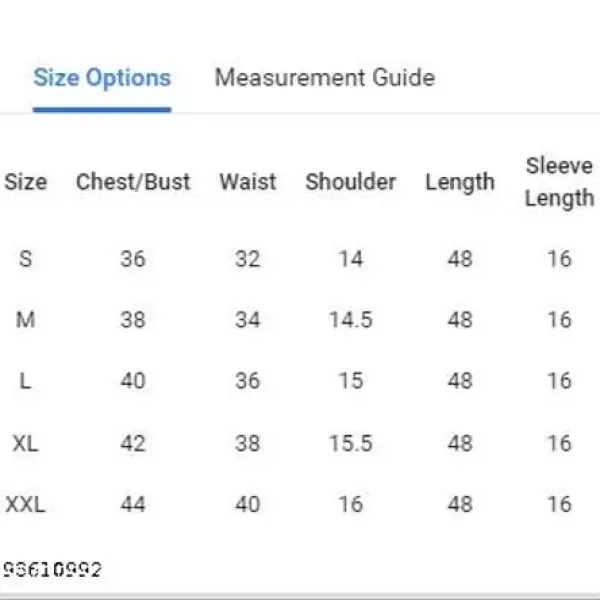
Task: Click the L size row label
Action: tap(26, 381)
